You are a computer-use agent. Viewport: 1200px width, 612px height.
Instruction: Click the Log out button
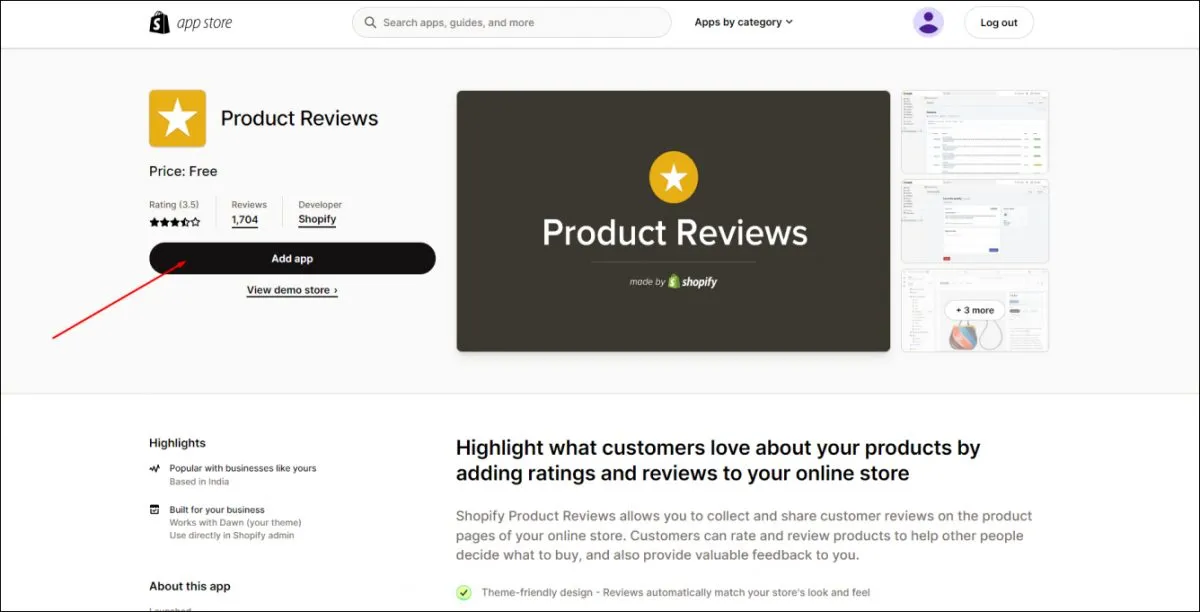point(998,22)
